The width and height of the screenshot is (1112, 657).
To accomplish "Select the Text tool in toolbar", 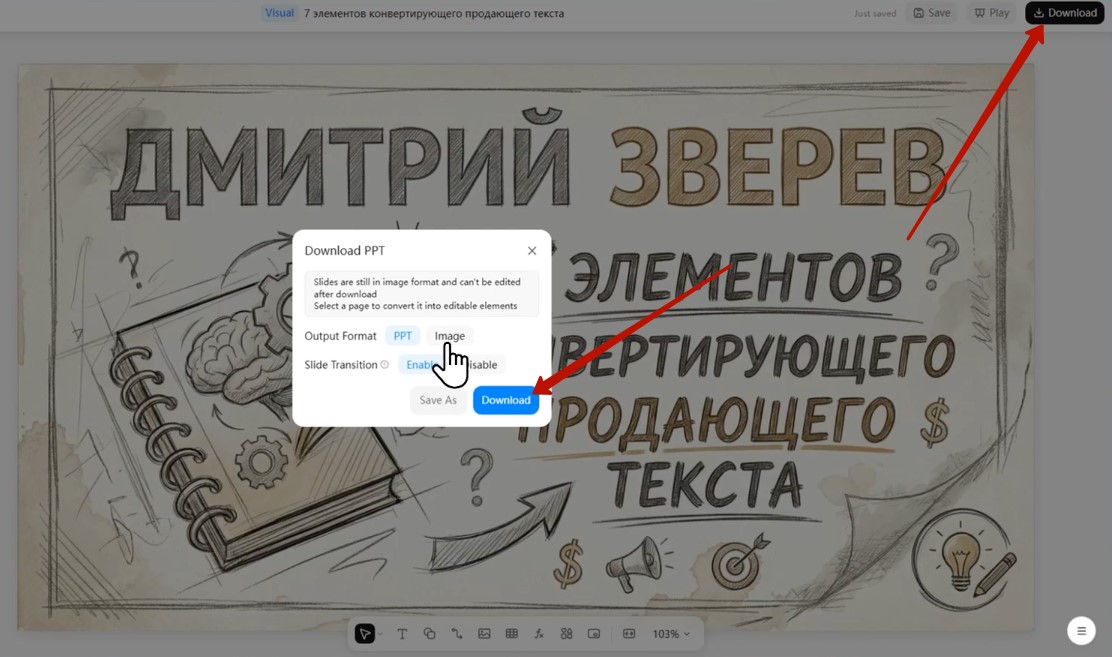I will tap(402, 634).
